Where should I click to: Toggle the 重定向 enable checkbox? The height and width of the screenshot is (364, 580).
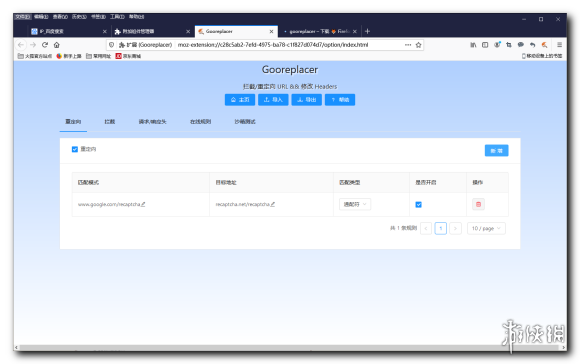(x=75, y=149)
